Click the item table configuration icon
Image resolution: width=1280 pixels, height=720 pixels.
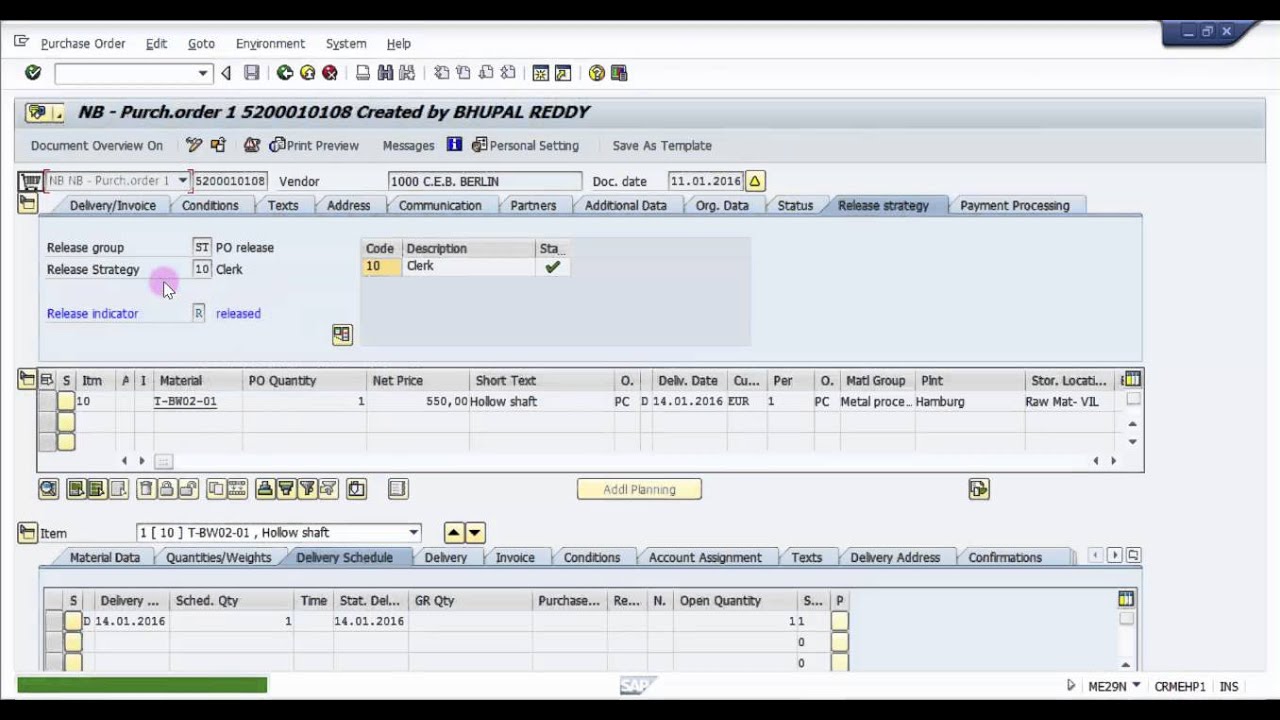pos(1131,380)
